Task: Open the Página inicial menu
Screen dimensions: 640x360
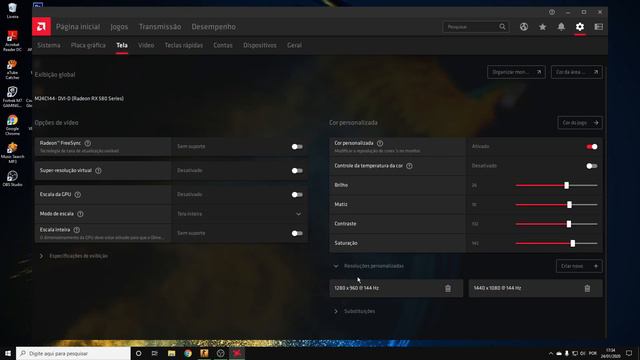Action: [78, 27]
